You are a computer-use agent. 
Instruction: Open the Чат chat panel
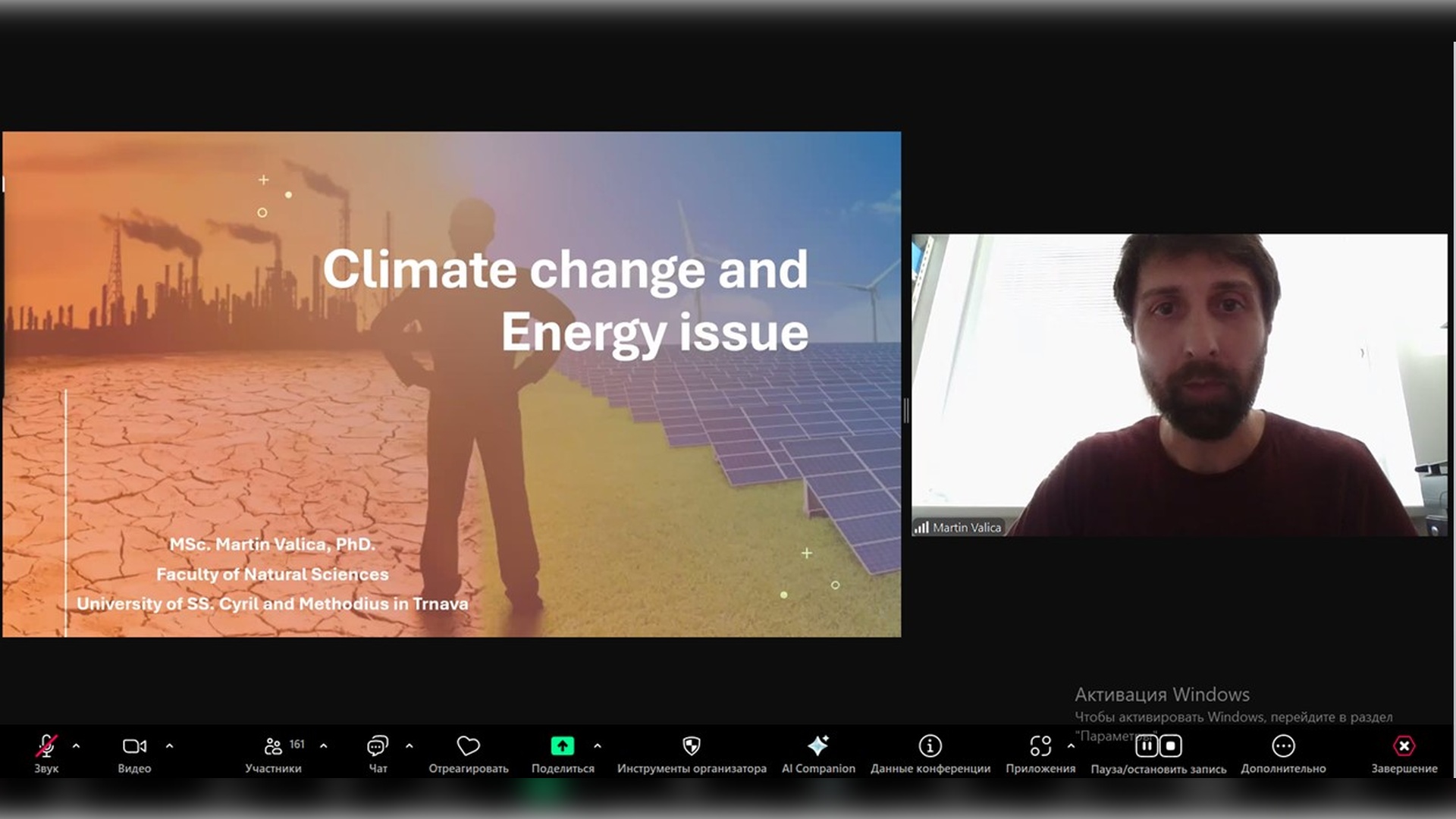point(378,747)
